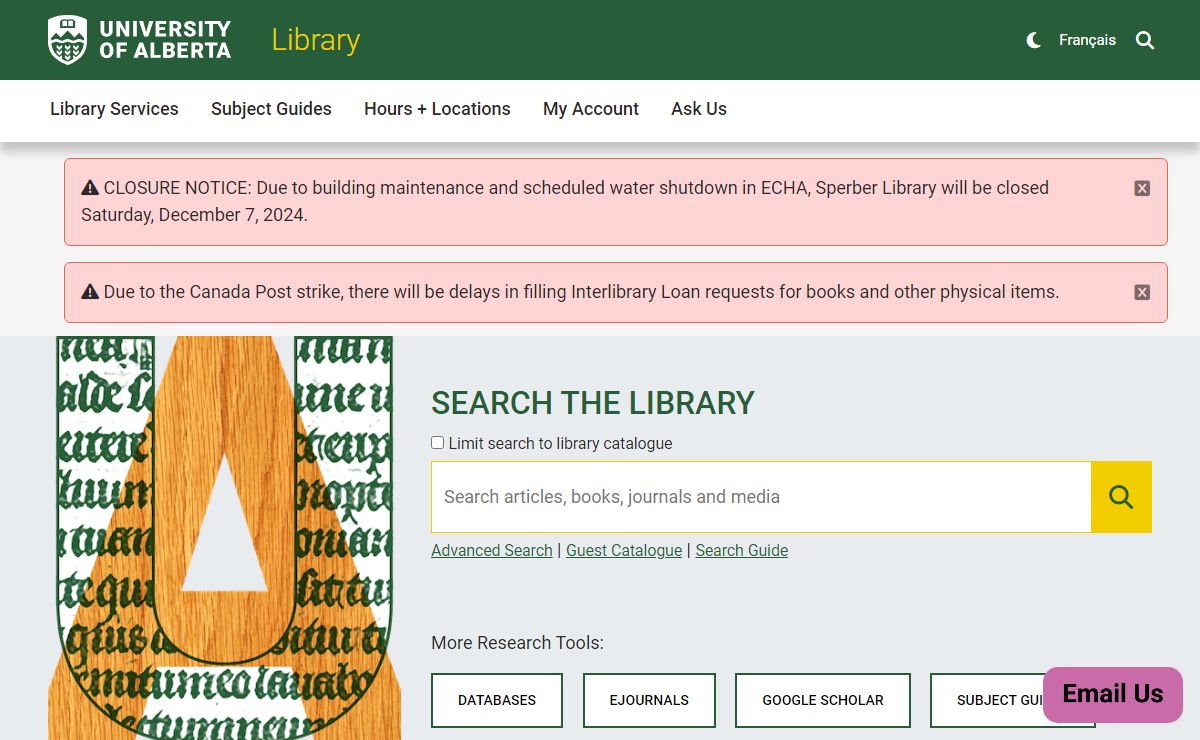Dismiss the Canada Post strike notice
Viewport: 1200px width, 740px height.
click(x=1142, y=292)
